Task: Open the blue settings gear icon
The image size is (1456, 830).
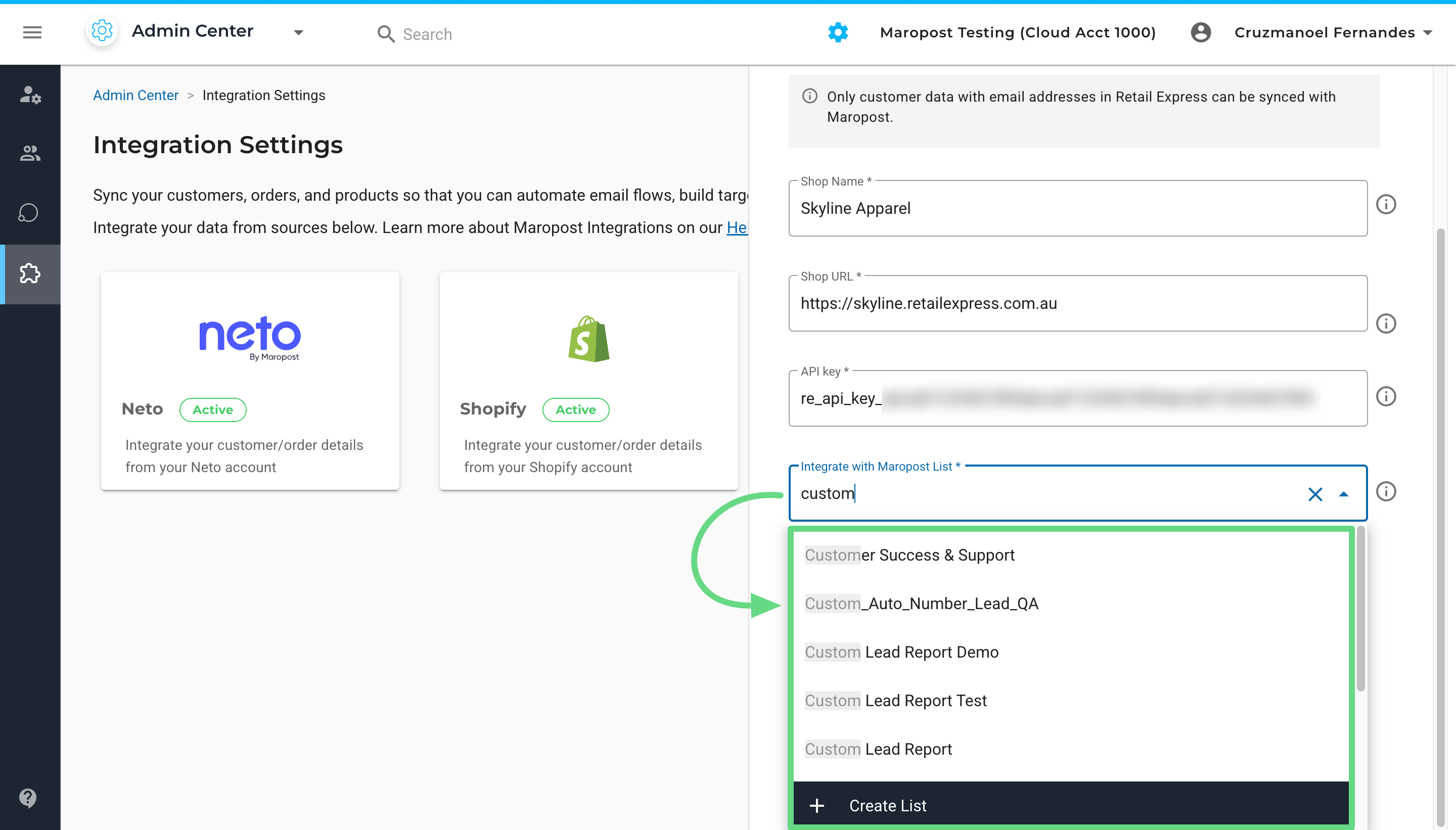Action: tap(838, 32)
